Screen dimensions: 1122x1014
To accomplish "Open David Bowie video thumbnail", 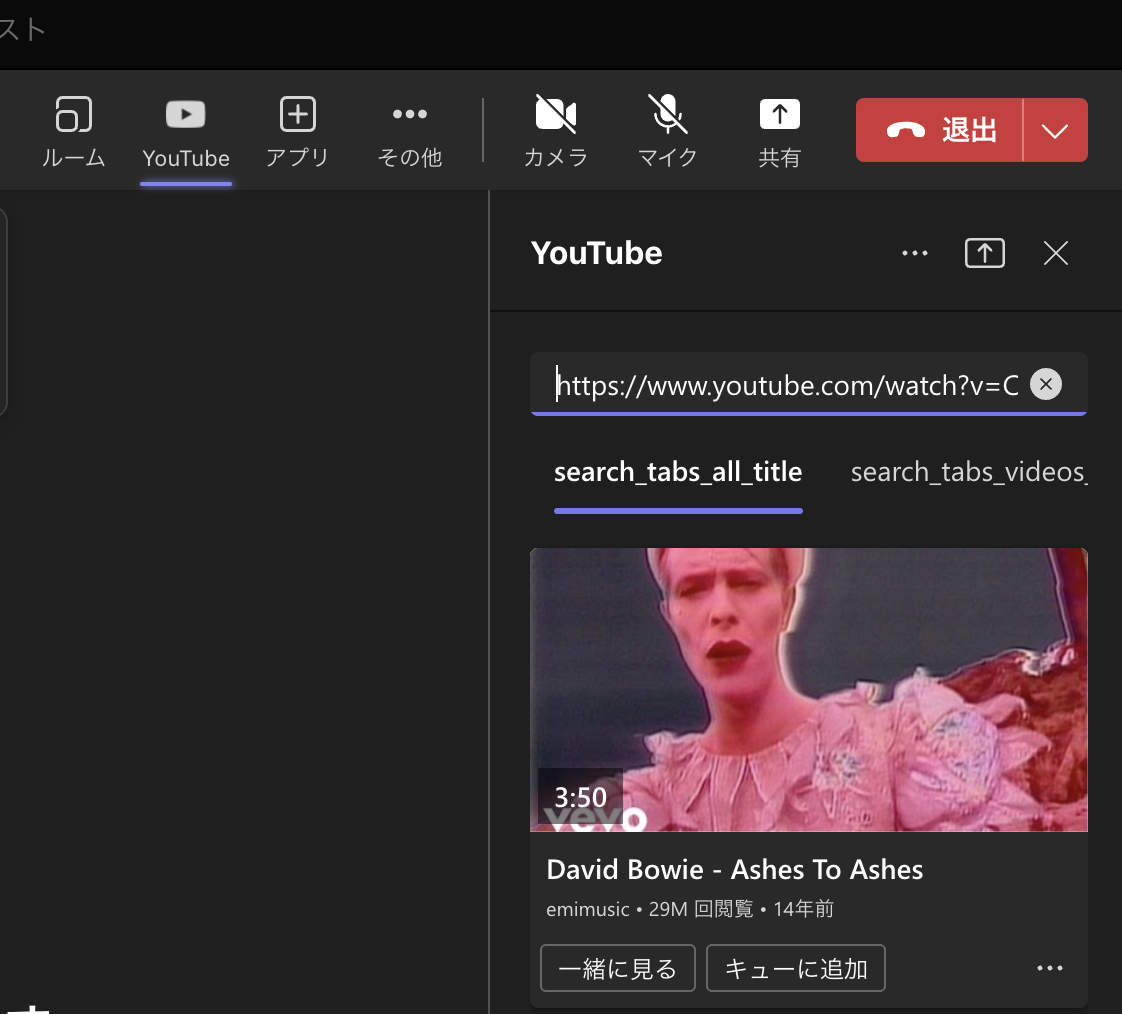I will (809, 690).
